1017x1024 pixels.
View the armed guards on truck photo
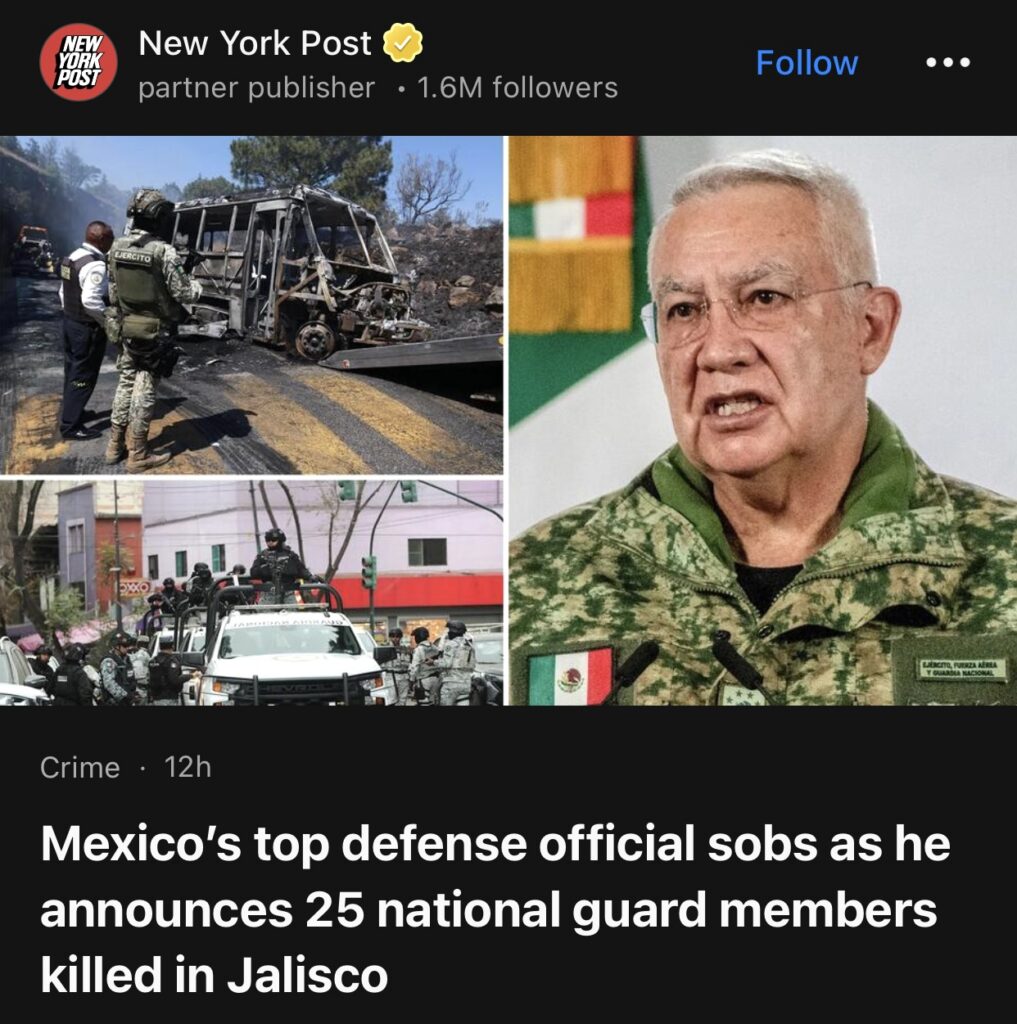coord(251,593)
